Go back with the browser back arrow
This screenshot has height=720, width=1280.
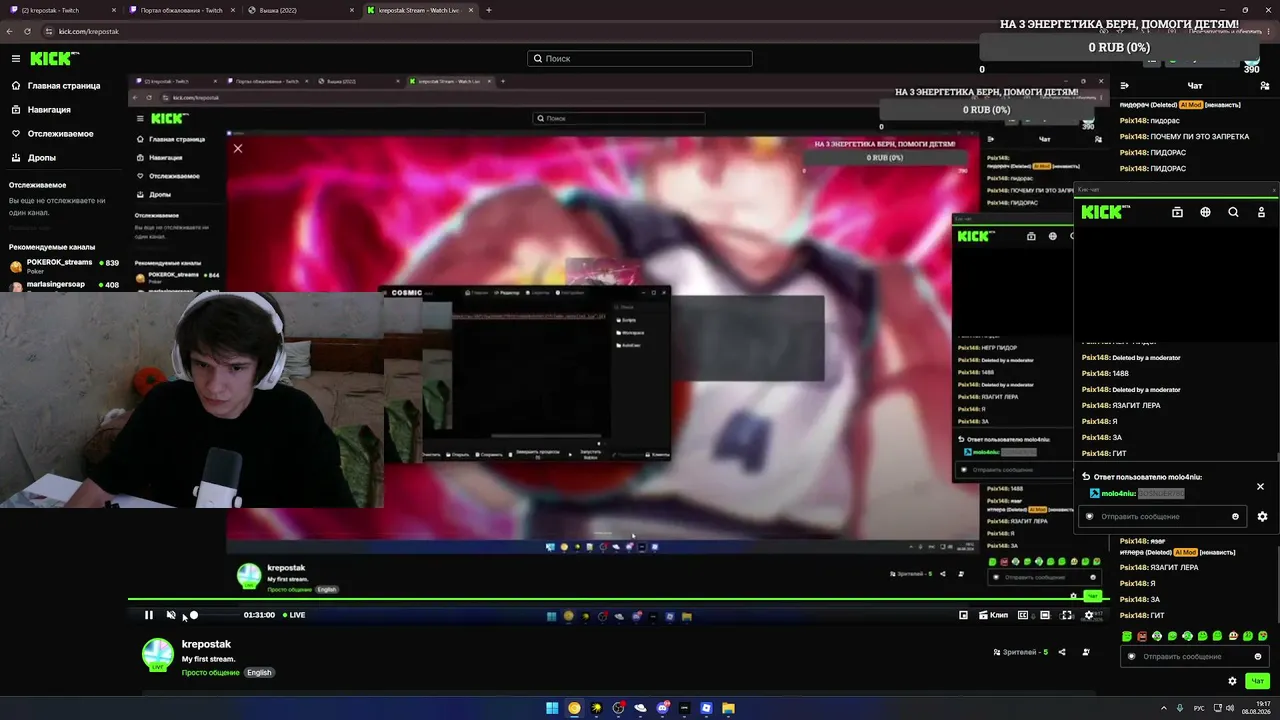pyautogui.click(x=9, y=32)
